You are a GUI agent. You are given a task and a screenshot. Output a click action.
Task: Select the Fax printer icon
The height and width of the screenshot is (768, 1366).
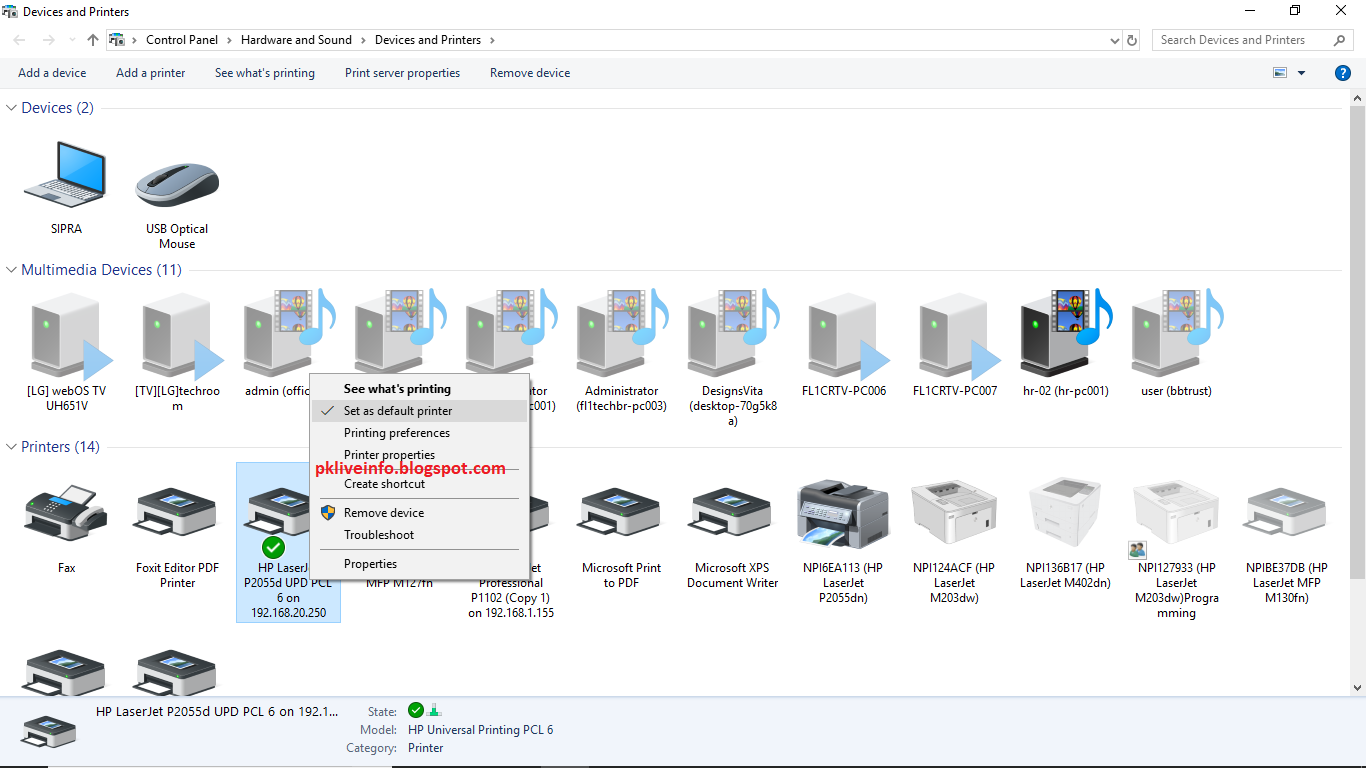[x=66, y=512]
